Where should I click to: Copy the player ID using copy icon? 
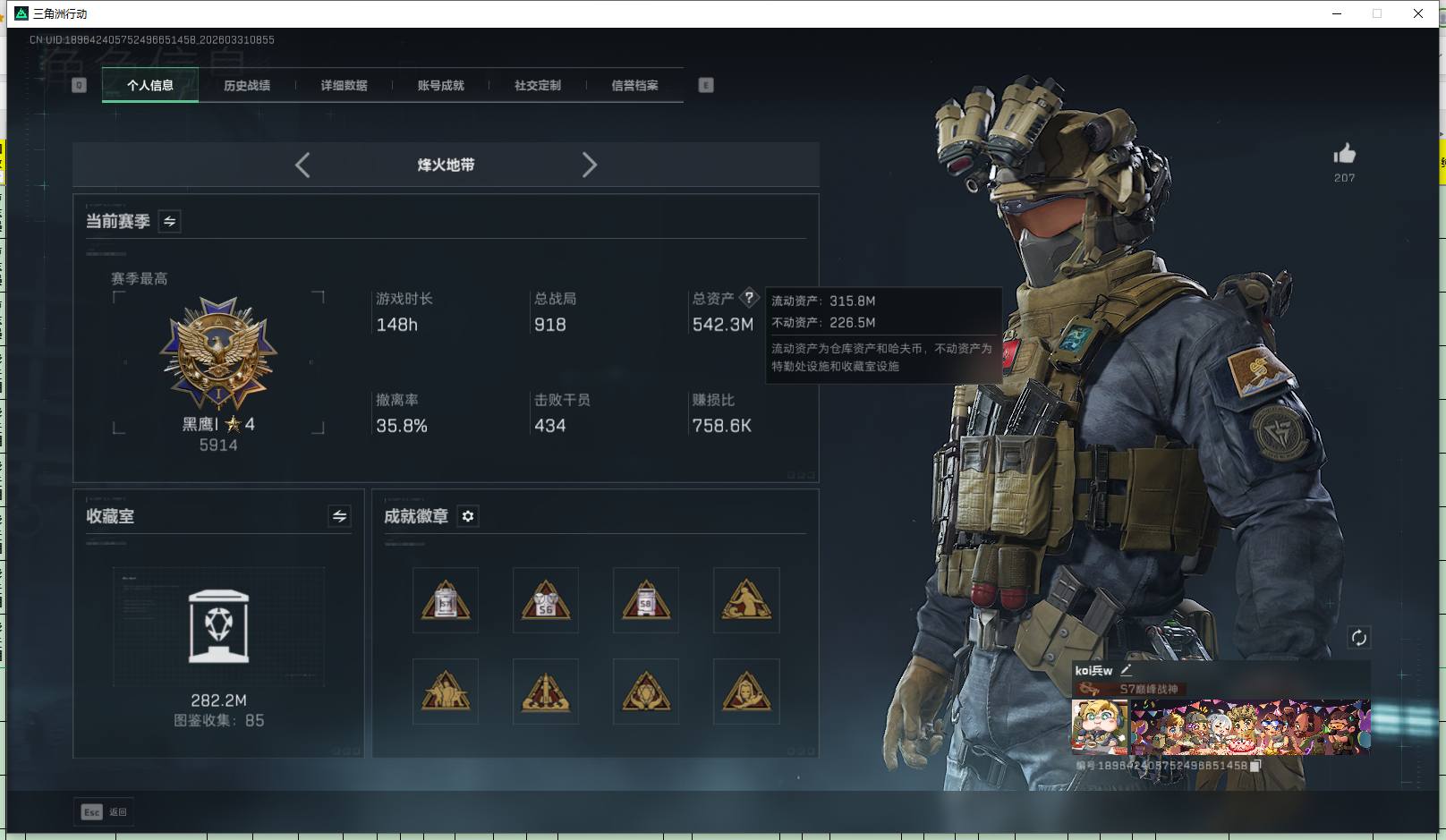pyautogui.click(x=1255, y=766)
